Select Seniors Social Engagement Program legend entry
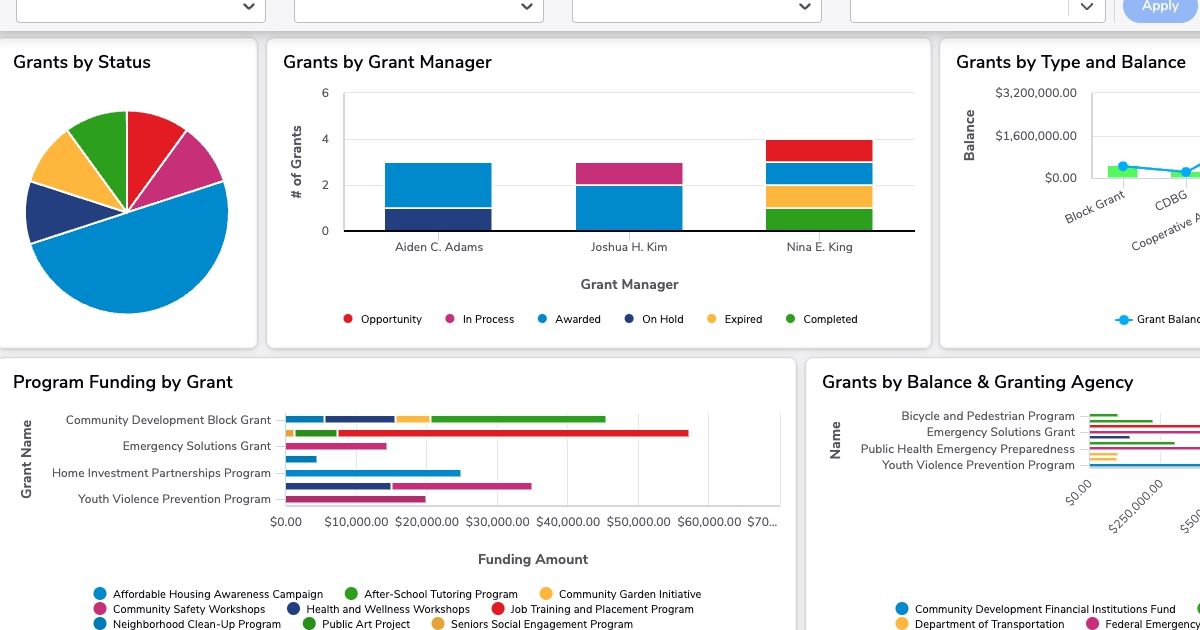1200x630 pixels. click(x=532, y=624)
